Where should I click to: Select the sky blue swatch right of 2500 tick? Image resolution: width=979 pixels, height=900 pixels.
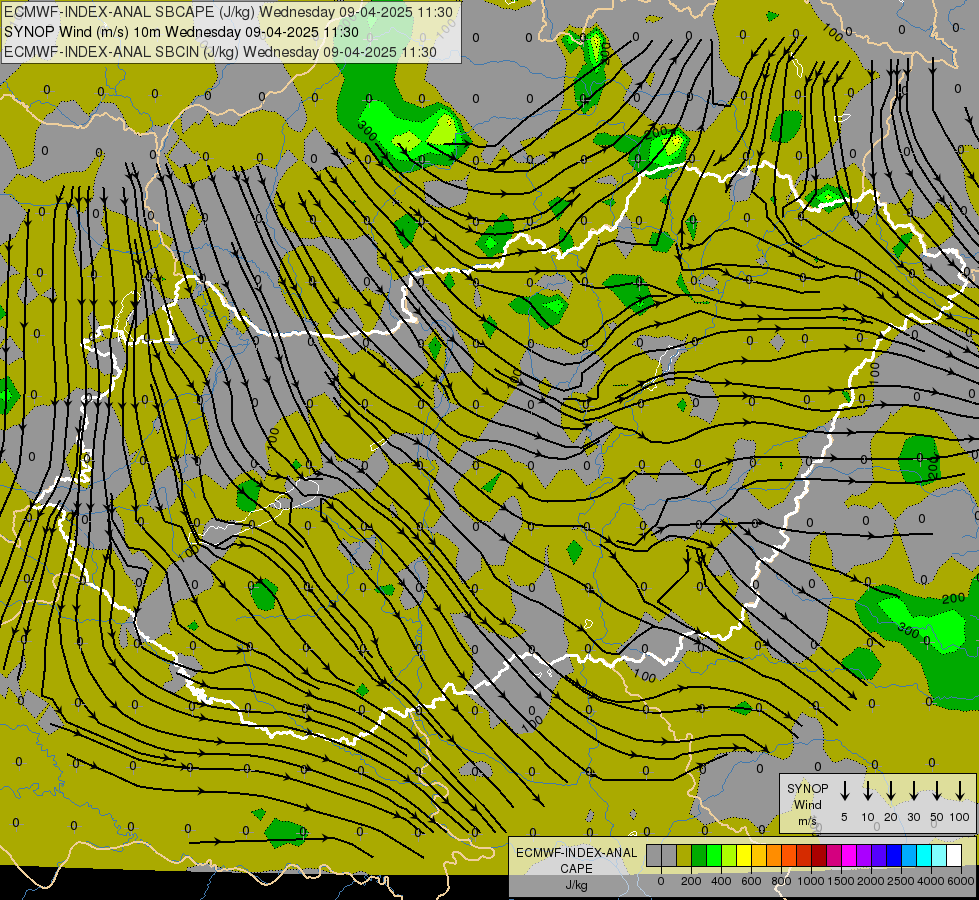coord(909,856)
